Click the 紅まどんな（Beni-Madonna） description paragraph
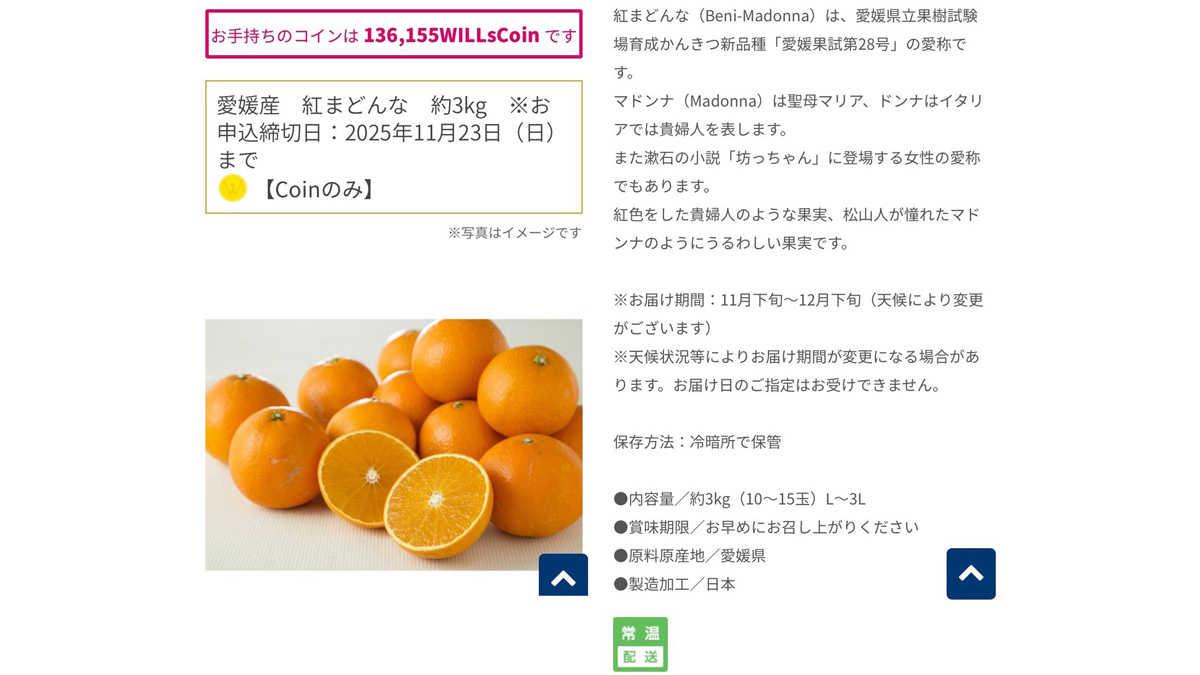 pos(796,44)
